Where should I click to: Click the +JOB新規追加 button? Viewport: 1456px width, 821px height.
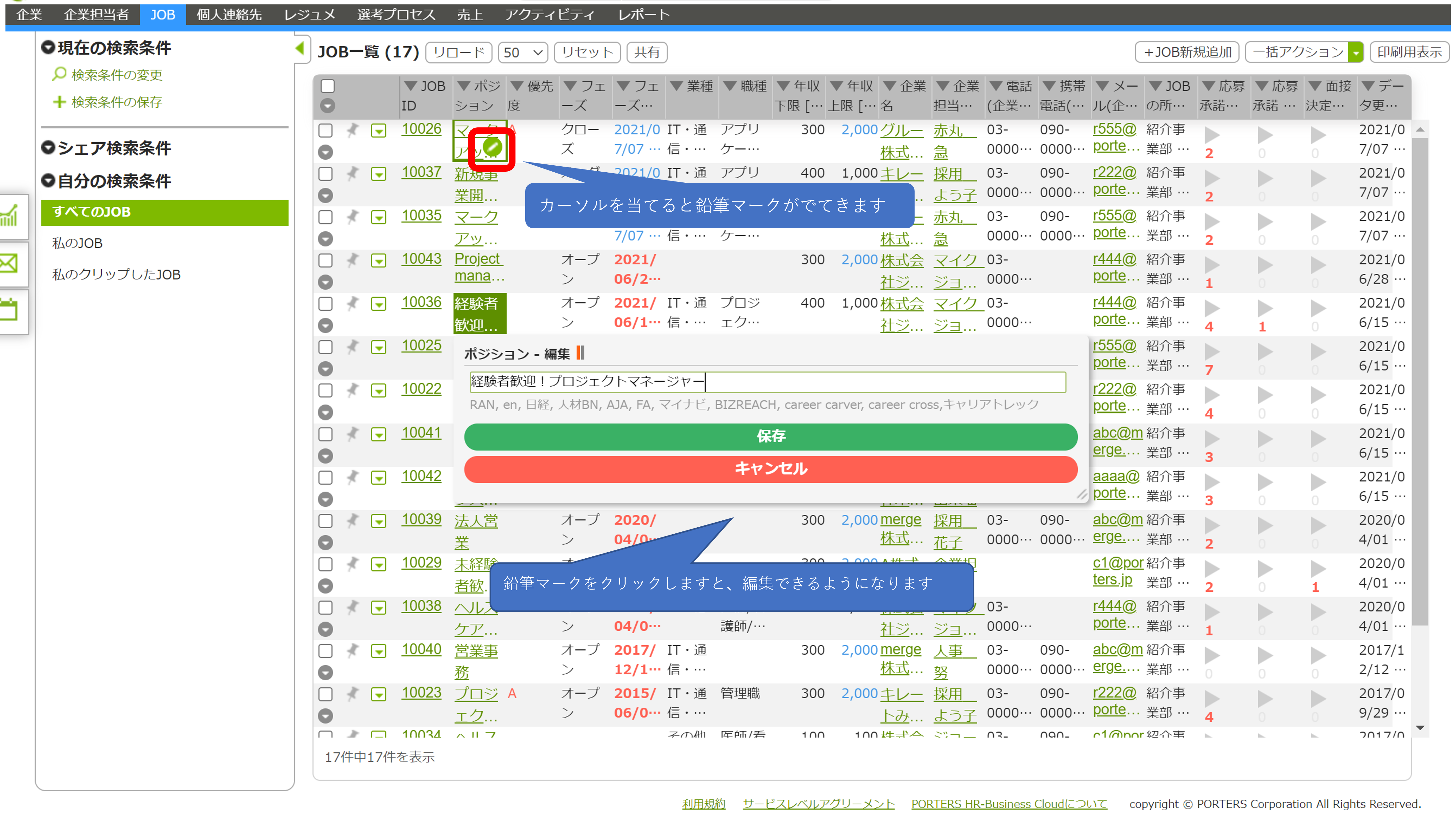pos(1187,52)
